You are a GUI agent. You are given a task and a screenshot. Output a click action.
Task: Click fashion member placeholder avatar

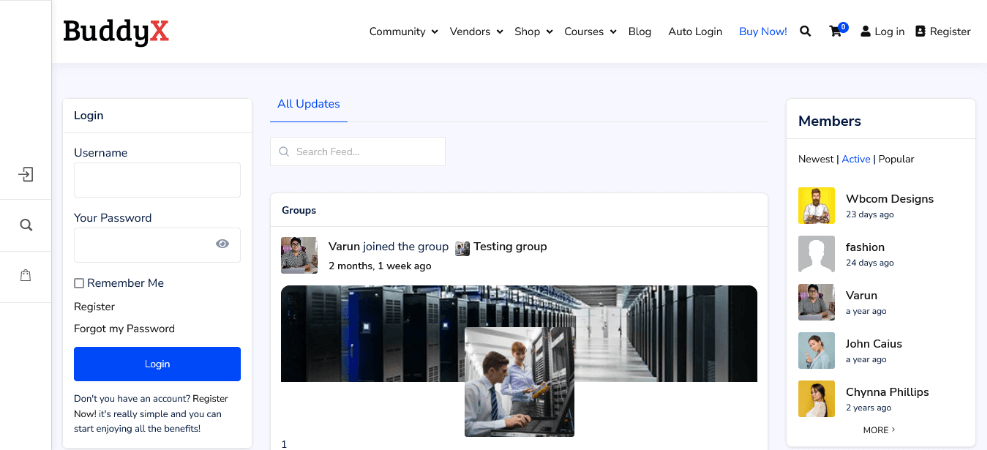coord(816,254)
